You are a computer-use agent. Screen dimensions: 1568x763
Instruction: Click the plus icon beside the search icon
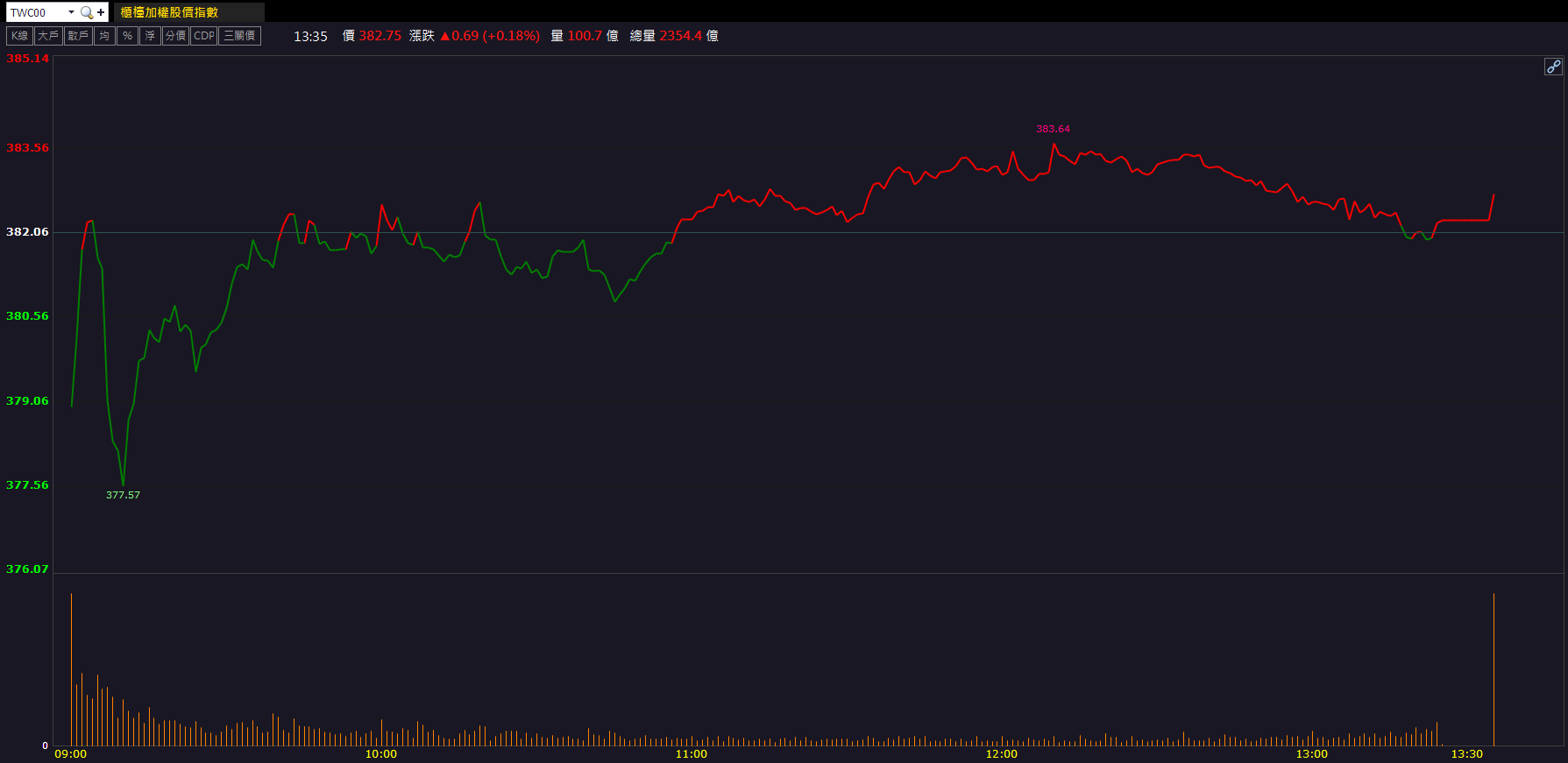(101, 12)
